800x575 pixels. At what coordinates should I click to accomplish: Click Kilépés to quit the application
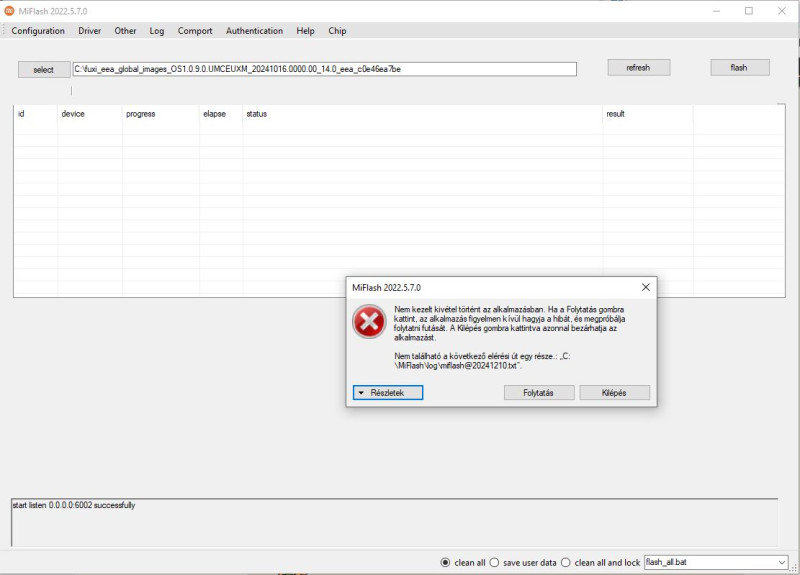[614, 392]
